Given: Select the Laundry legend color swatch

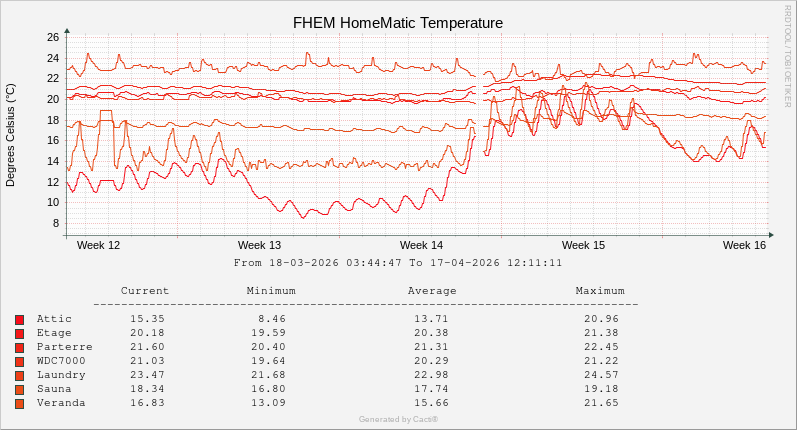Looking at the screenshot, I should [x=19, y=375].
